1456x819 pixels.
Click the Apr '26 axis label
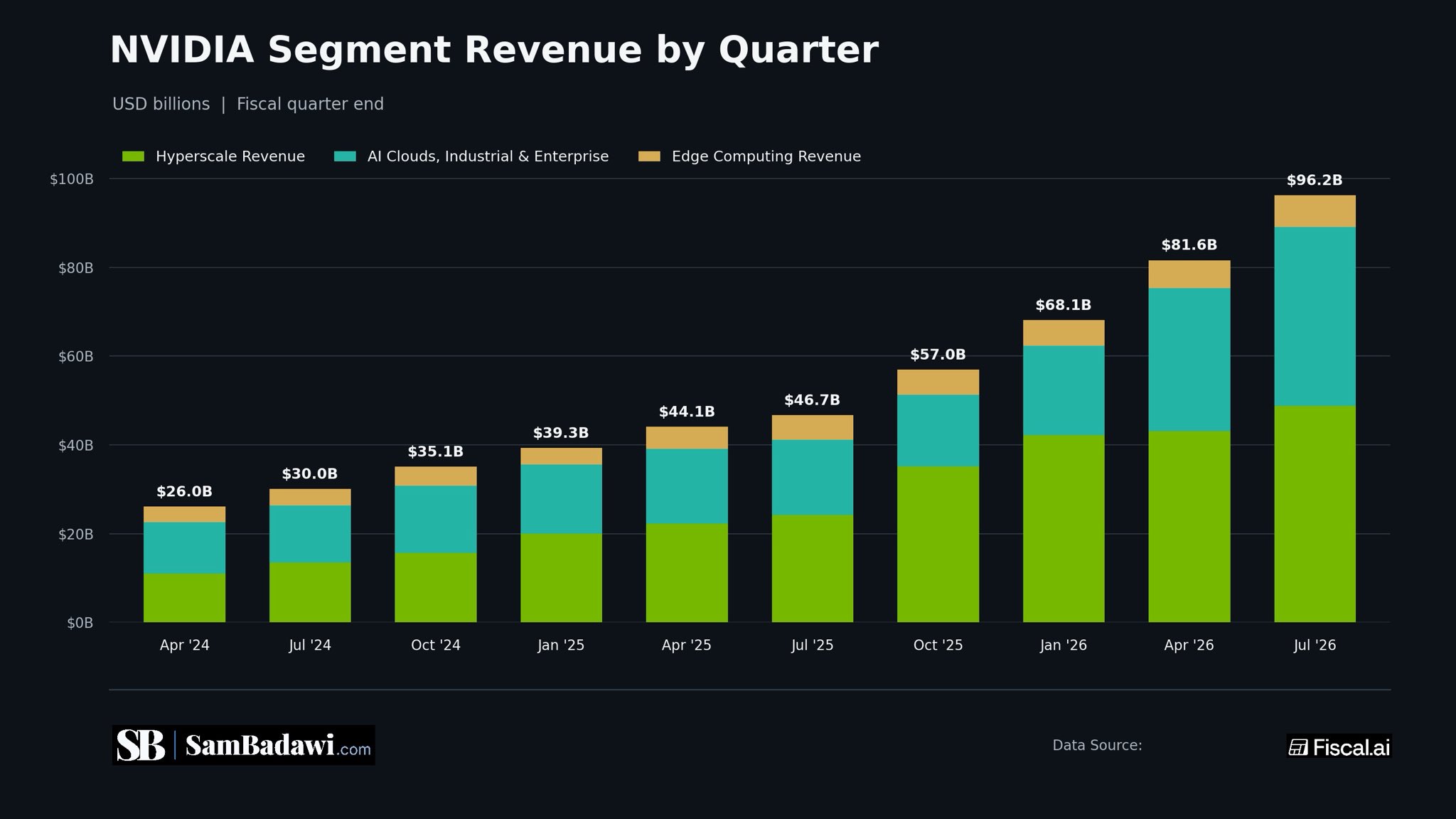click(x=1189, y=646)
